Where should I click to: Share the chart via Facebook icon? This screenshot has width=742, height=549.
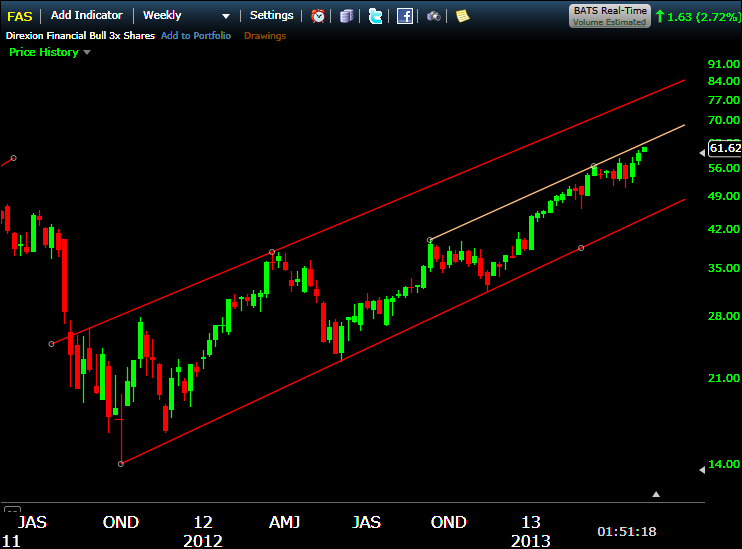(x=405, y=16)
